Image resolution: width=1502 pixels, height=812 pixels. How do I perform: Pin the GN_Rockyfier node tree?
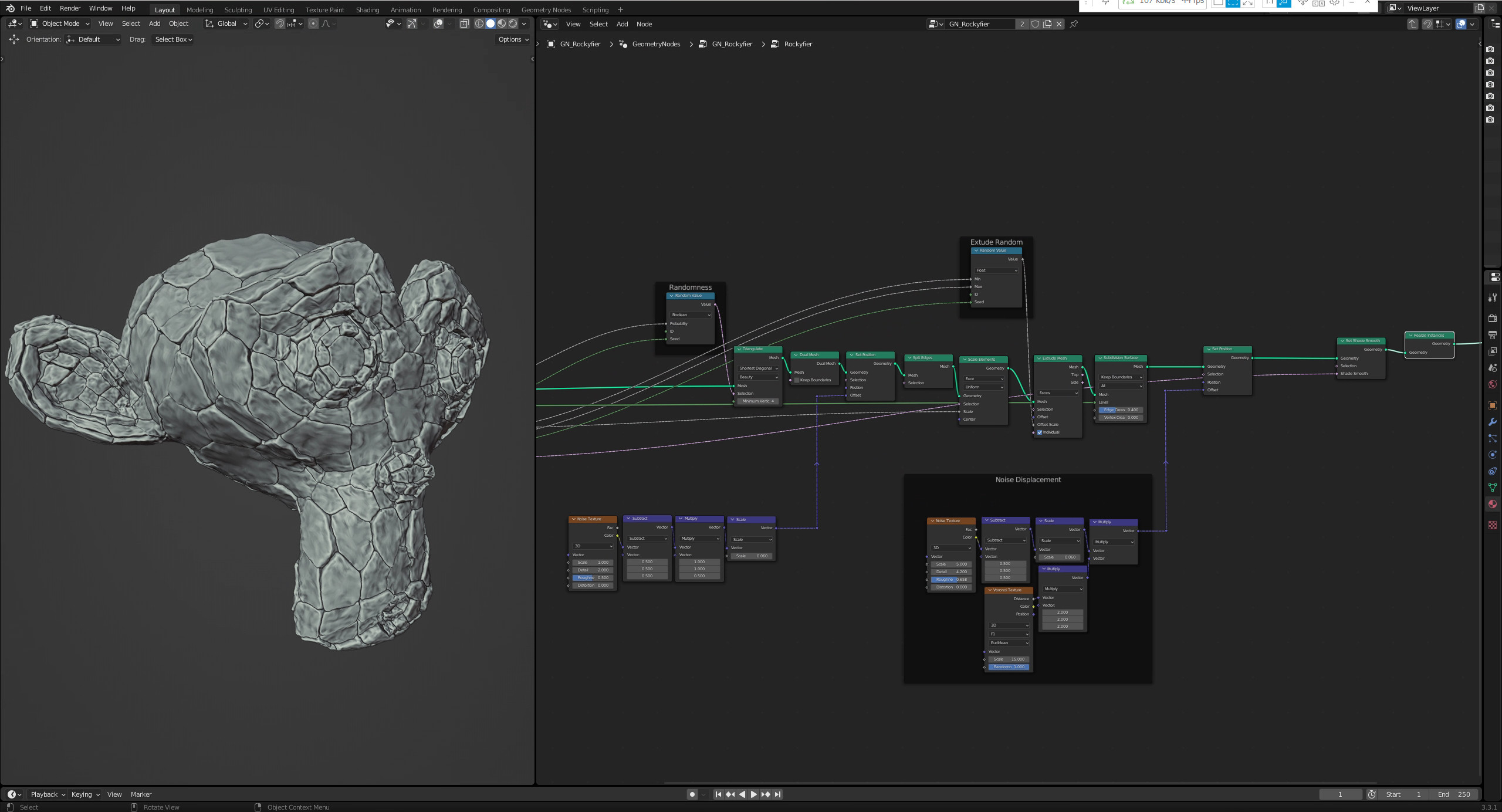[x=1074, y=24]
